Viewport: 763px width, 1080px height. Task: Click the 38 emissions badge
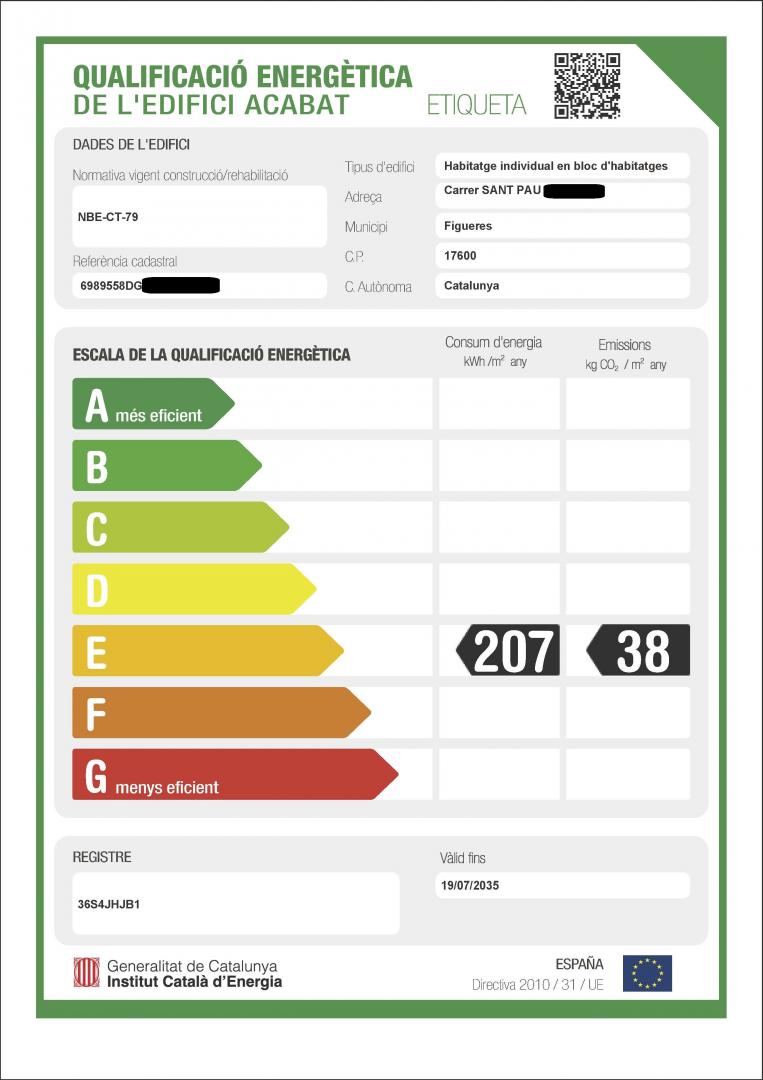638,651
